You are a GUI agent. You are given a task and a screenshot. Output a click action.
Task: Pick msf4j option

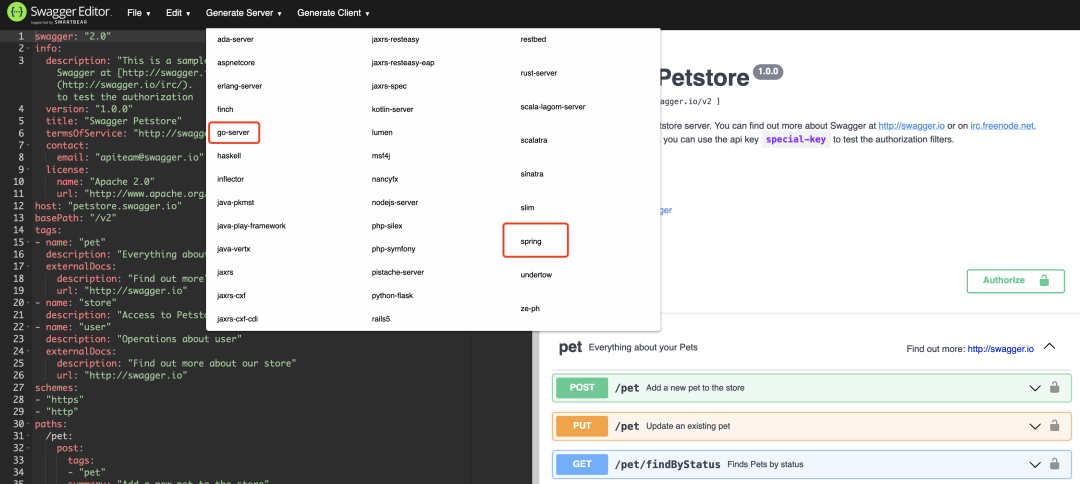point(381,156)
